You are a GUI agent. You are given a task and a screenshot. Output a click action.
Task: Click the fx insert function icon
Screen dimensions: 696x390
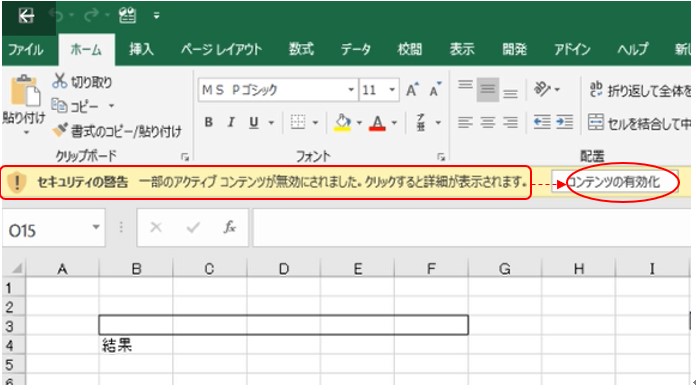pos(229,228)
